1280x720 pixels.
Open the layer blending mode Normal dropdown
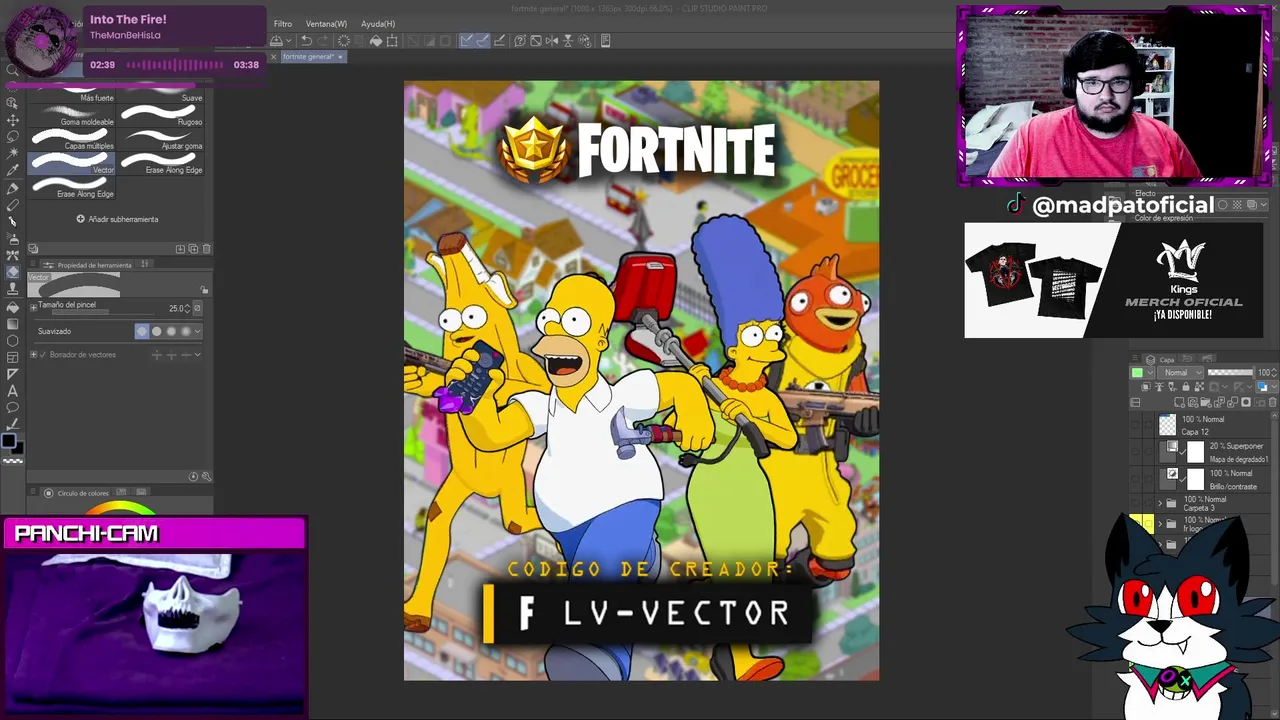pyautogui.click(x=1180, y=373)
